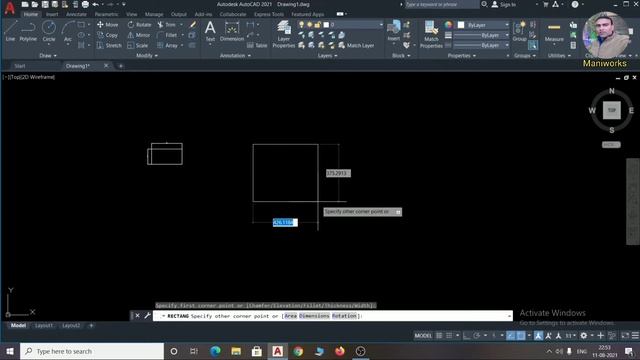Screen dimensions: 640x360
Task: Expand the Block panel
Action: [x=401, y=56]
